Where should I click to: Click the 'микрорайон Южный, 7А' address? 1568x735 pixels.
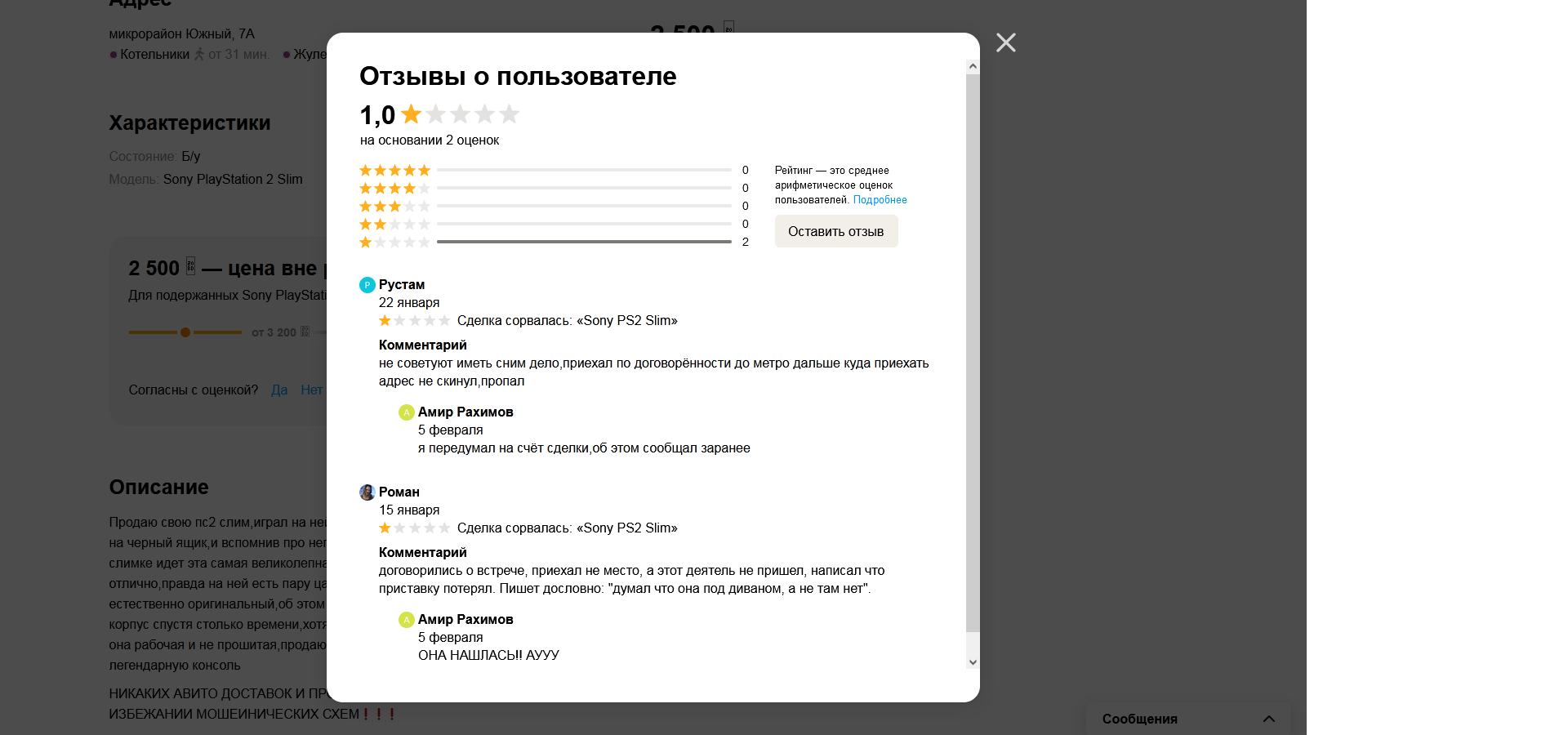[x=182, y=33]
